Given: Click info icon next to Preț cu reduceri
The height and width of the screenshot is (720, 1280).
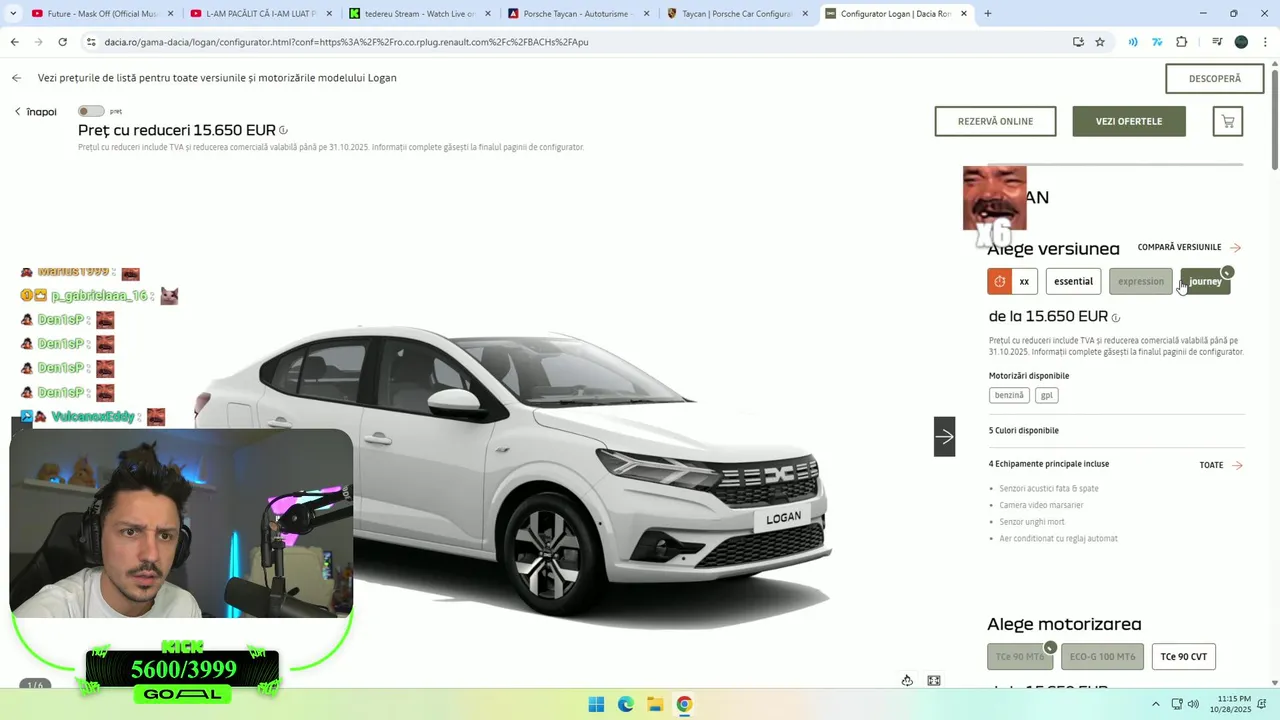Looking at the screenshot, I should (x=284, y=130).
